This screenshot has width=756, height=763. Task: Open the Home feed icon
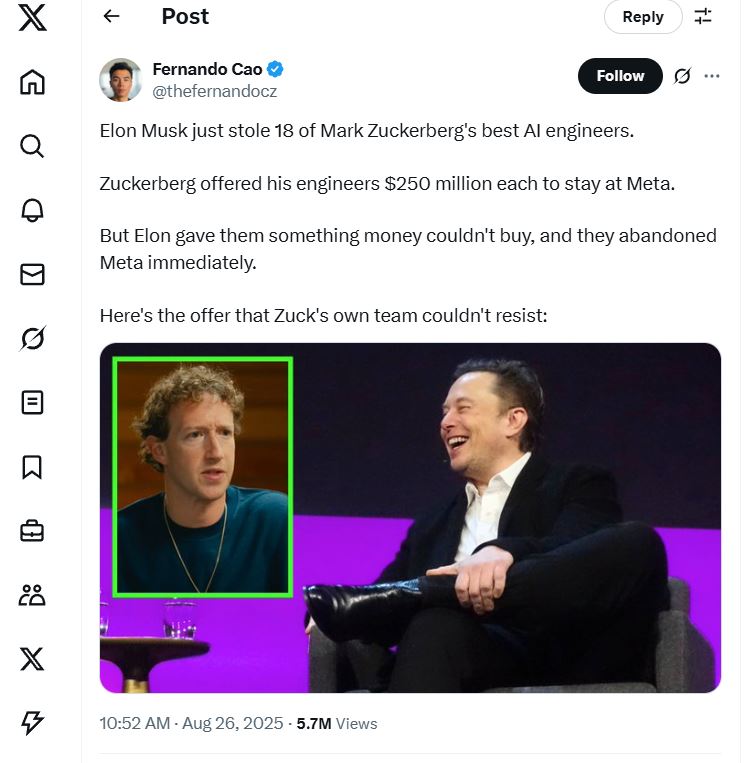[32, 82]
